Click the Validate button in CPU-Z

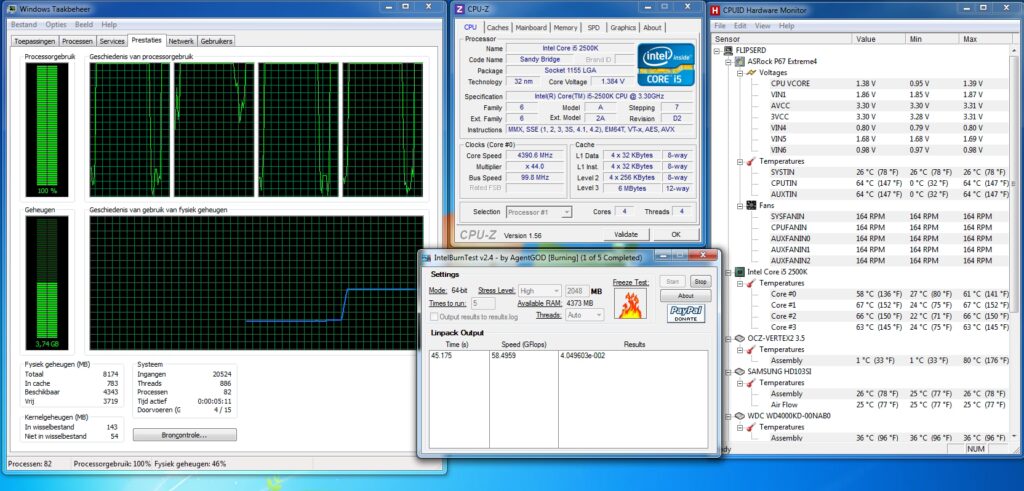coord(625,234)
